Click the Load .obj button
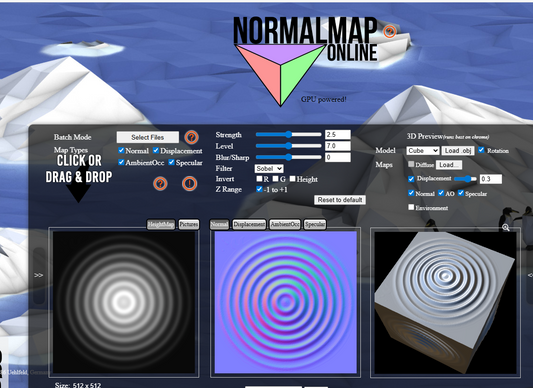Image resolution: width=533 pixels, height=388 pixels. 458,150
